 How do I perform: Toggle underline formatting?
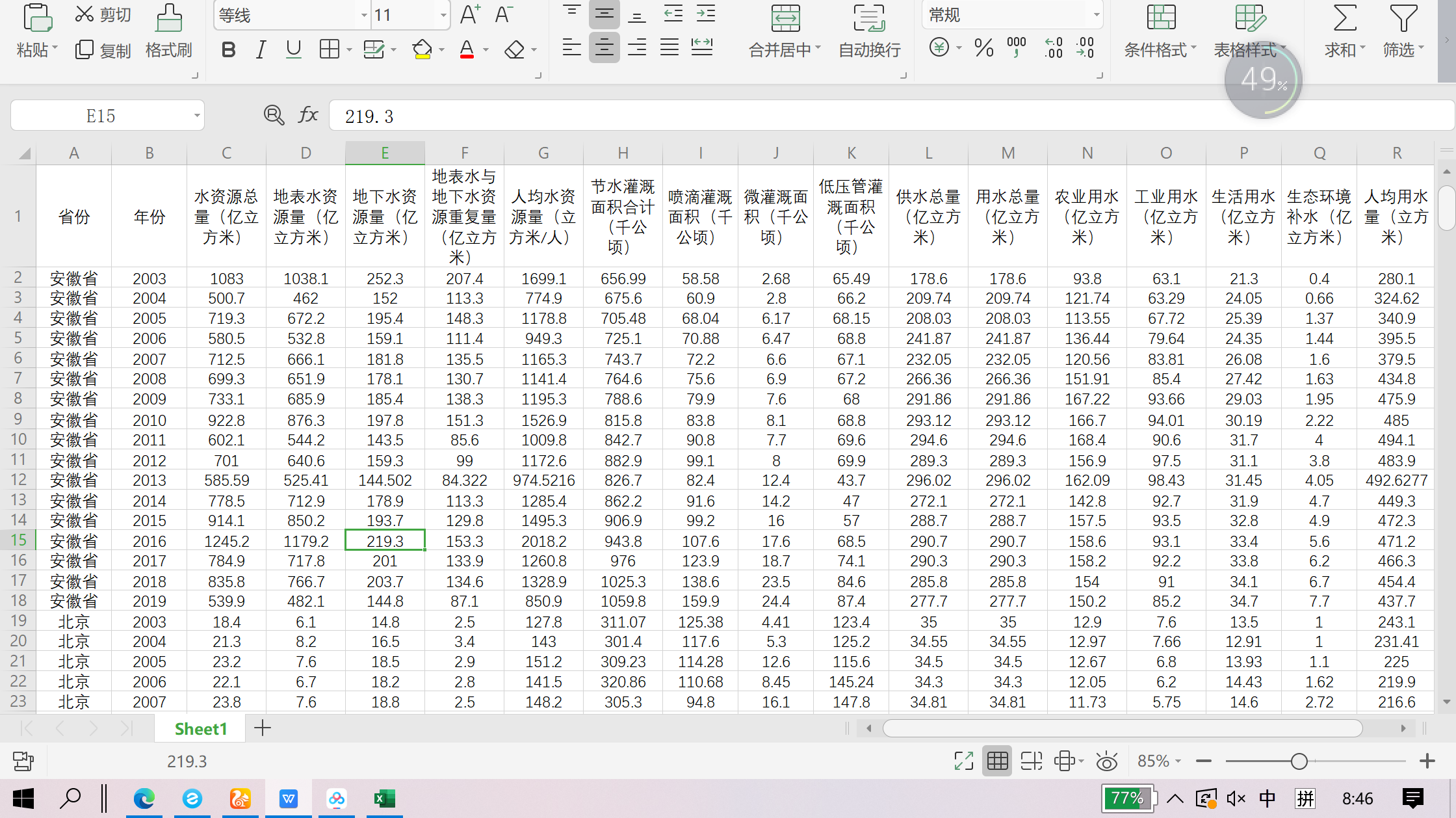(x=294, y=49)
